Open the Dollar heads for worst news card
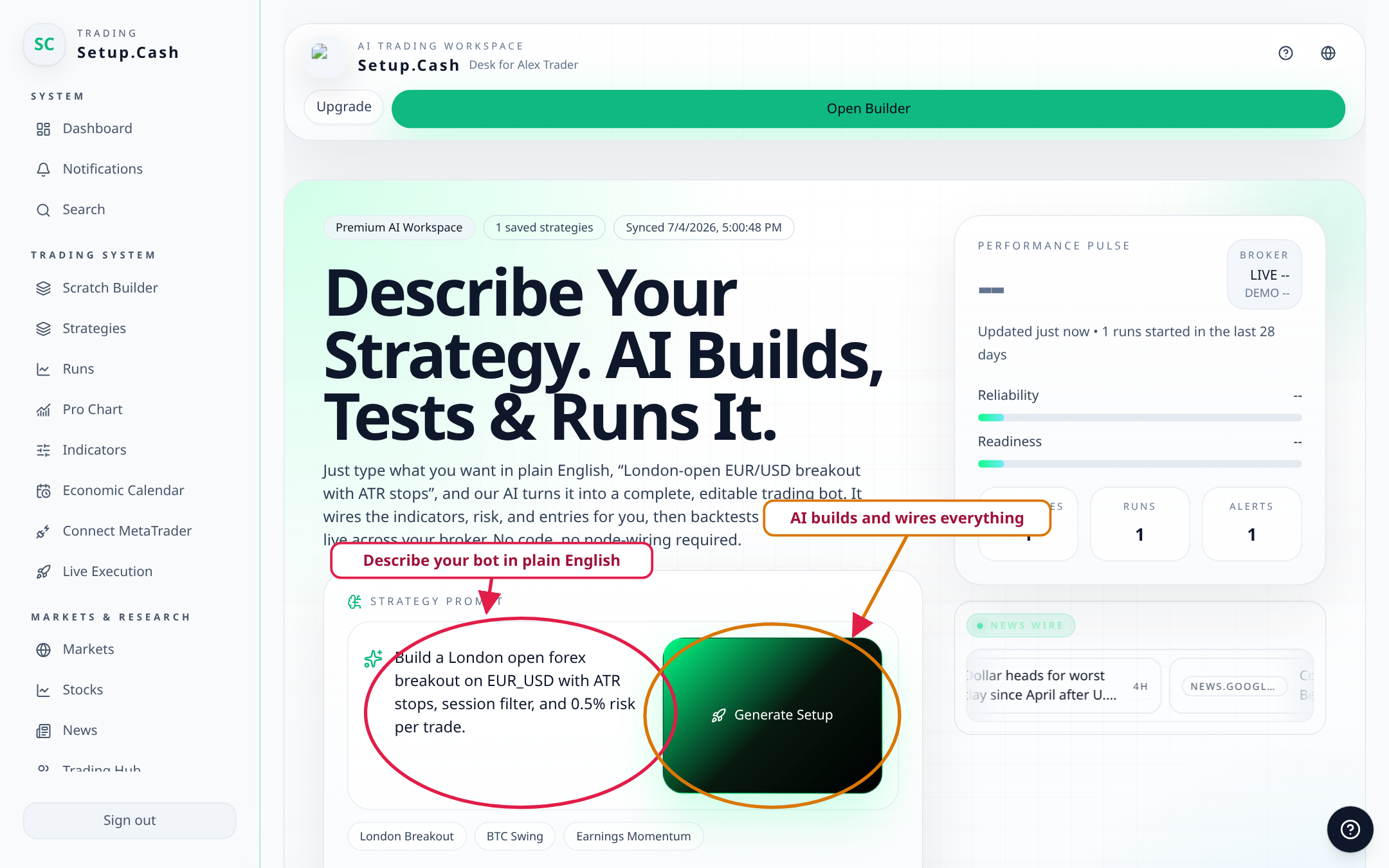1389x868 pixels. pos(1064,685)
